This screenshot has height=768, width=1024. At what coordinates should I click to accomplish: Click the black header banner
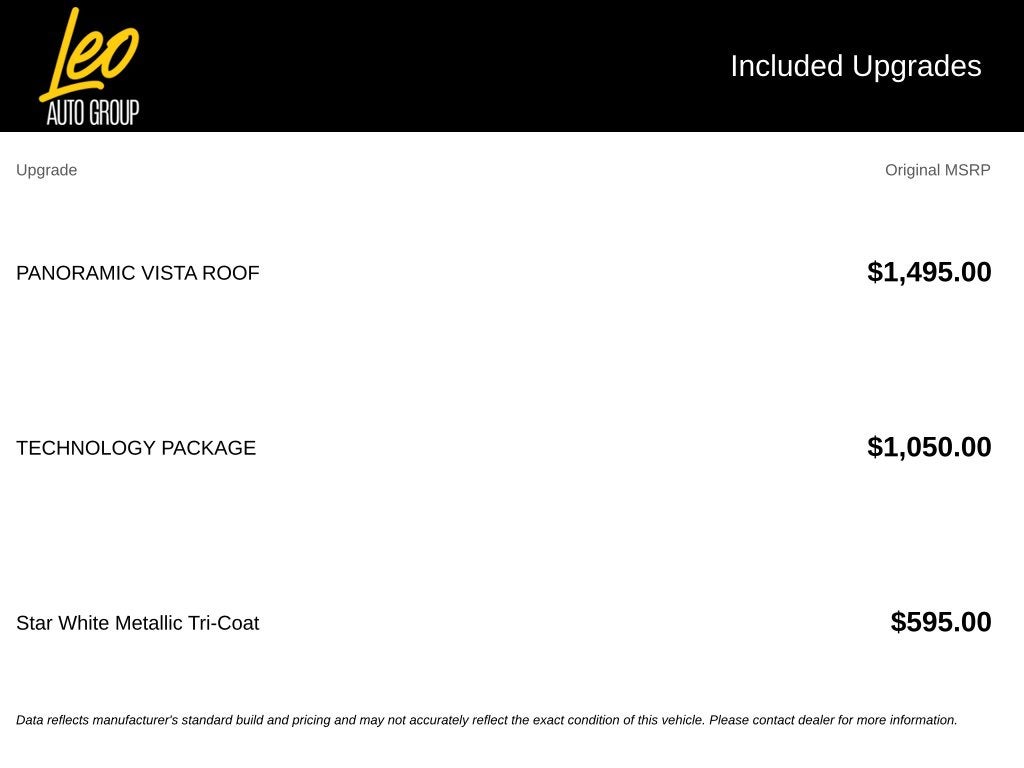[x=512, y=66]
